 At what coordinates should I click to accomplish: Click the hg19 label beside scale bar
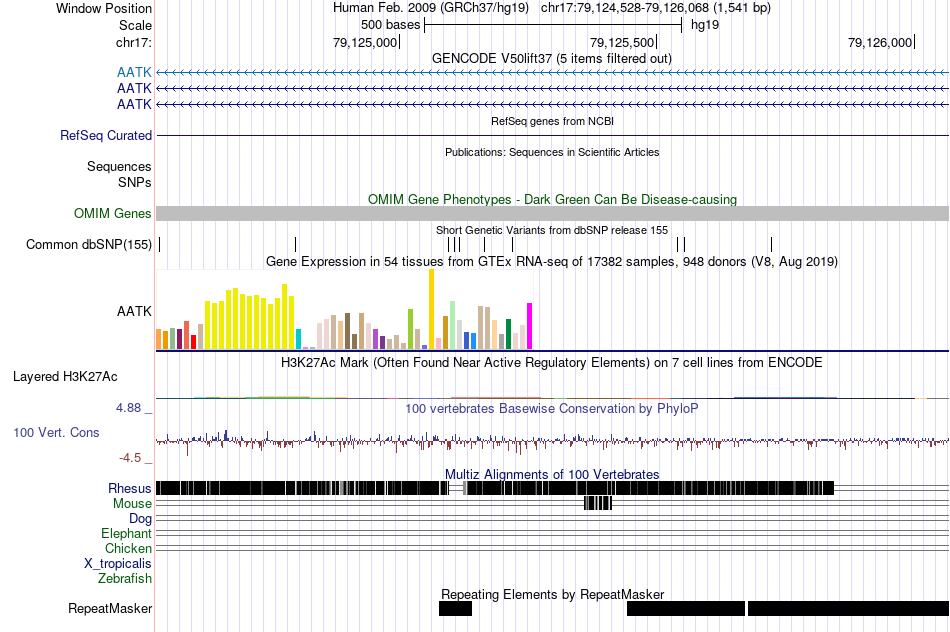point(705,25)
